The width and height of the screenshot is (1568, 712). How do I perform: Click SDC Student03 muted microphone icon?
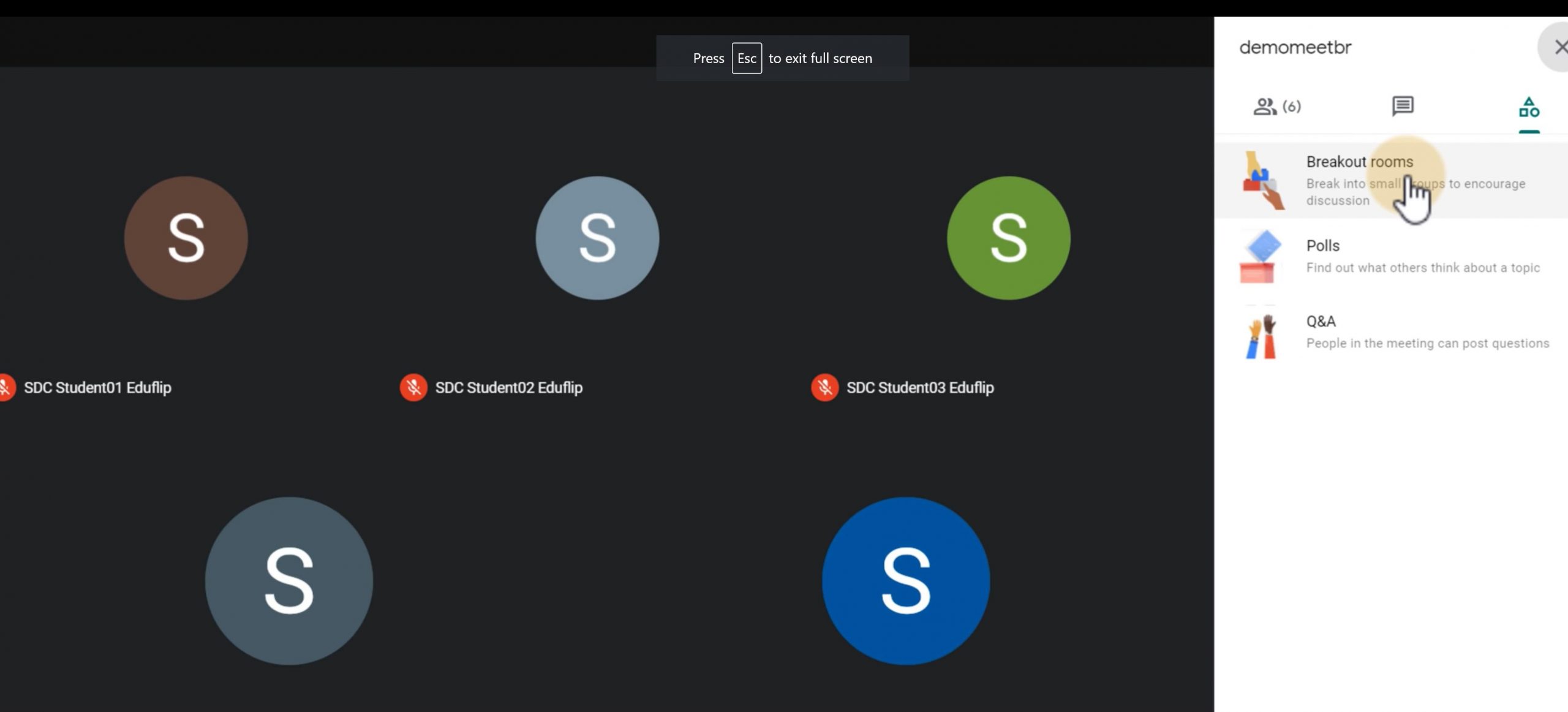coord(824,388)
